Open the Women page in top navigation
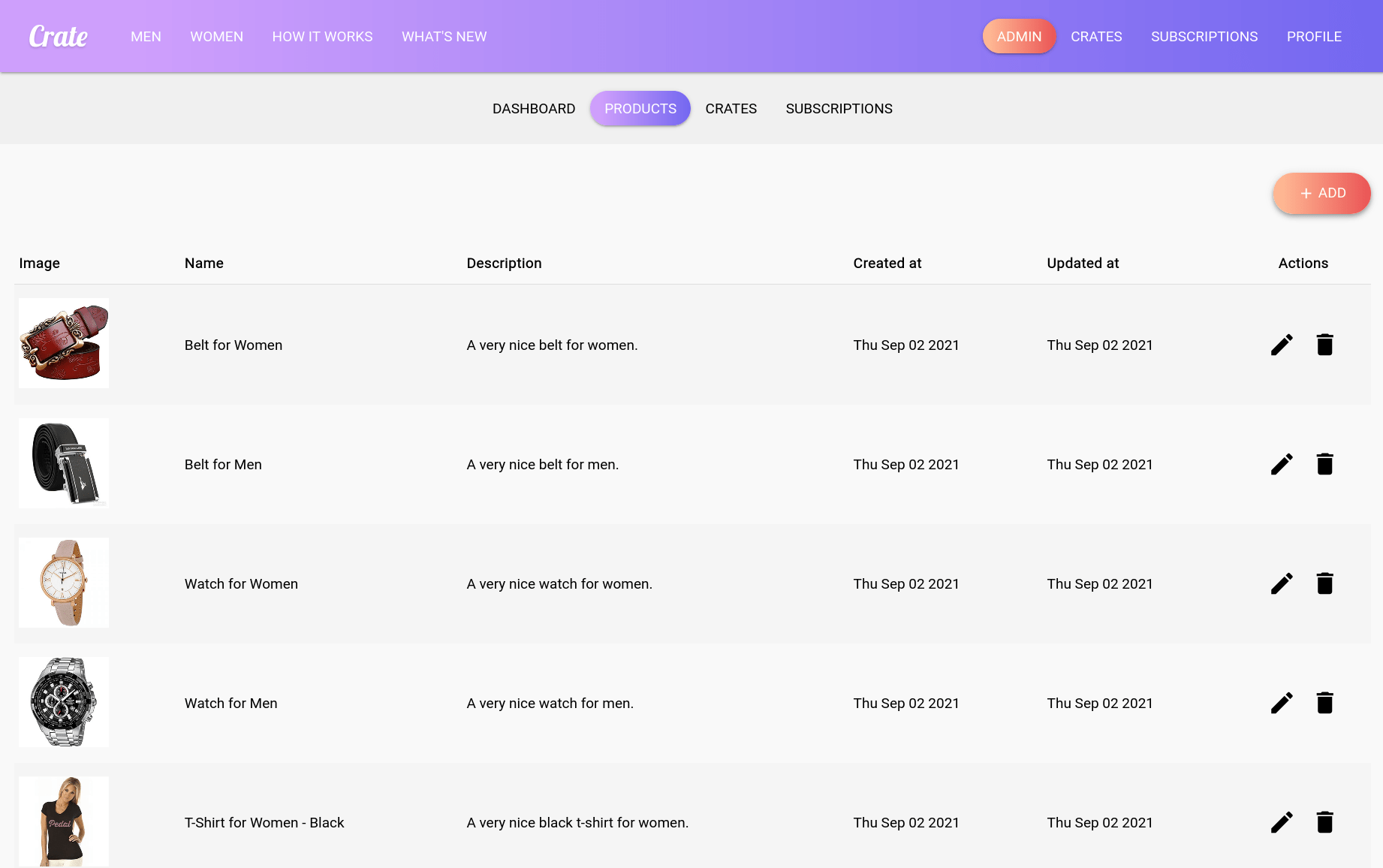This screenshot has width=1383, height=868. [x=216, y=37]
